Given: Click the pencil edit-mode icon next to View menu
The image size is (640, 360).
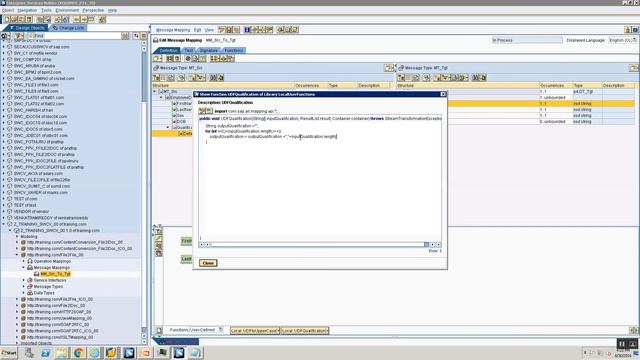Looking at the screenshot, I should [x=222, y=30].
